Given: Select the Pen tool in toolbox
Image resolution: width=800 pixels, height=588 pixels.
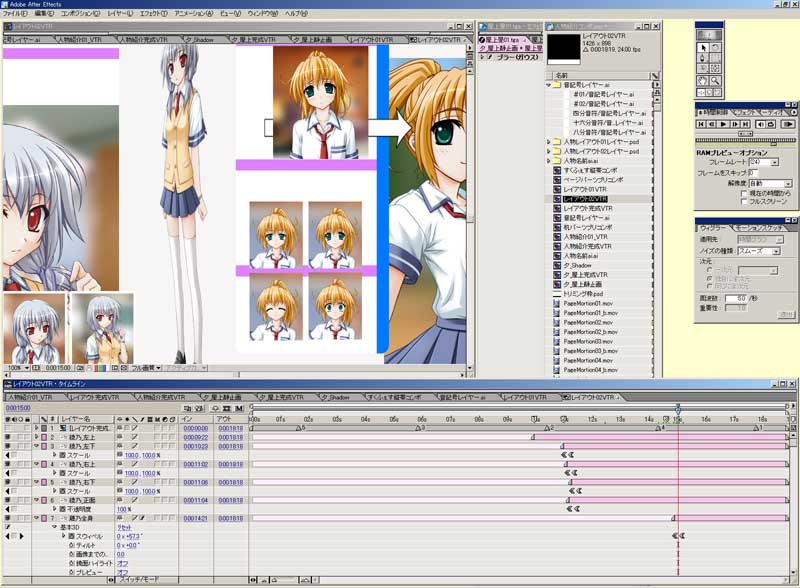Looking at the screenshot, I should coord(703,58).
